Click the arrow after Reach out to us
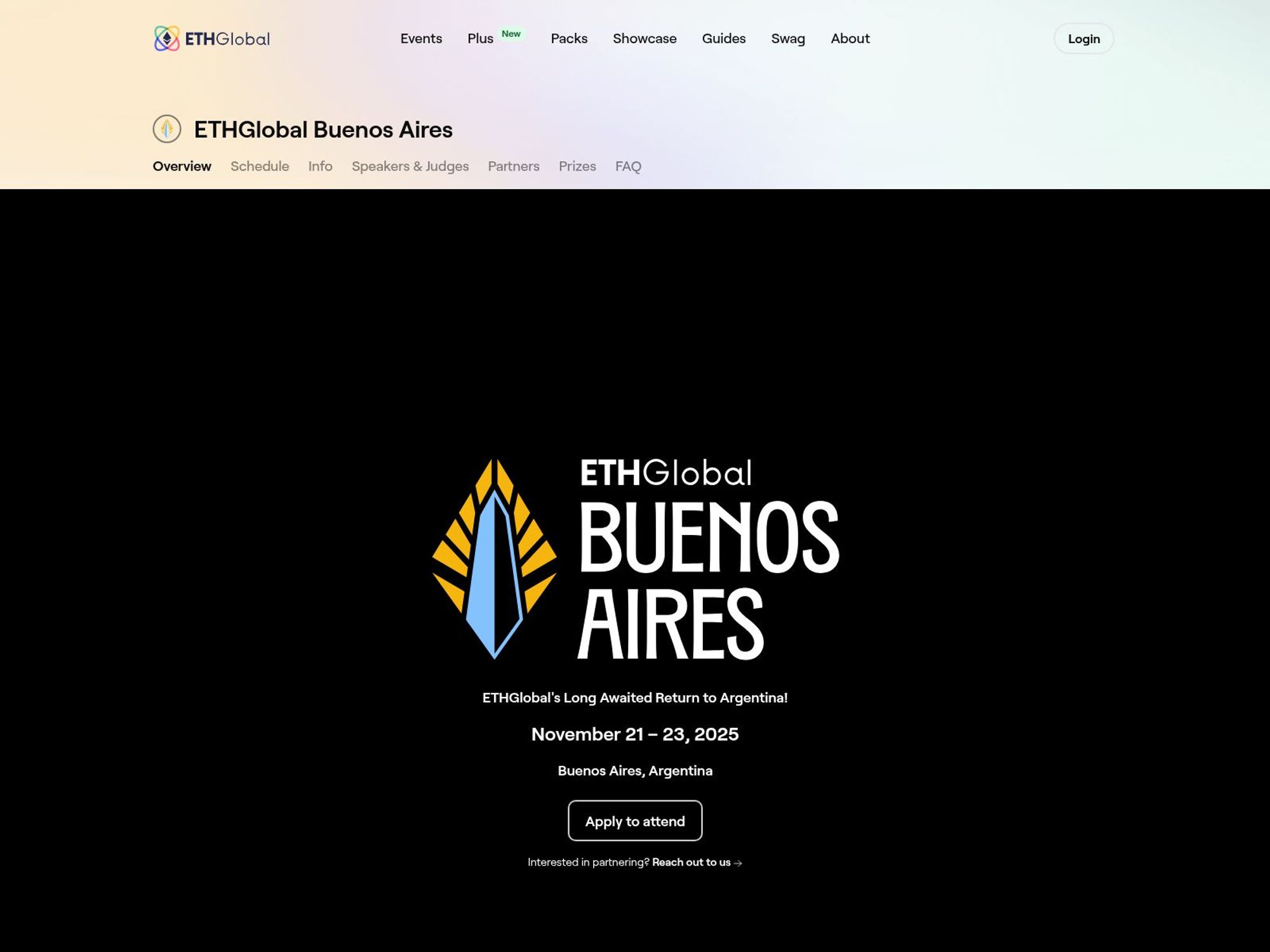 (738, 863)
